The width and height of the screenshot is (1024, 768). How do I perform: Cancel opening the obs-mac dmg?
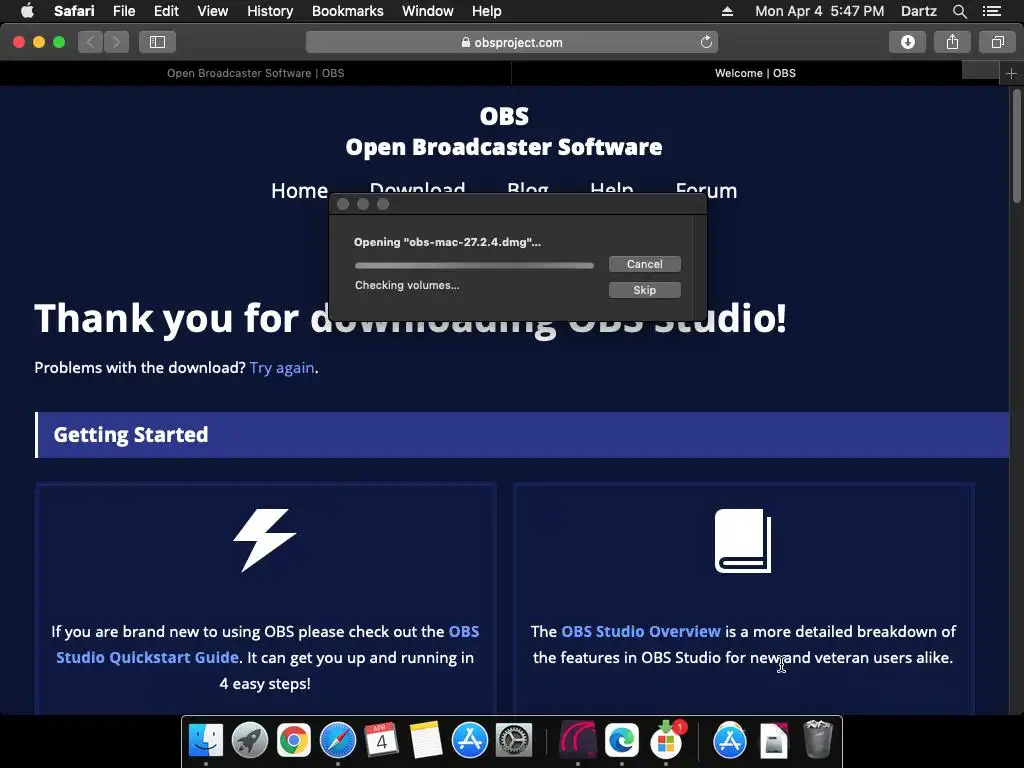click(645, 264)
